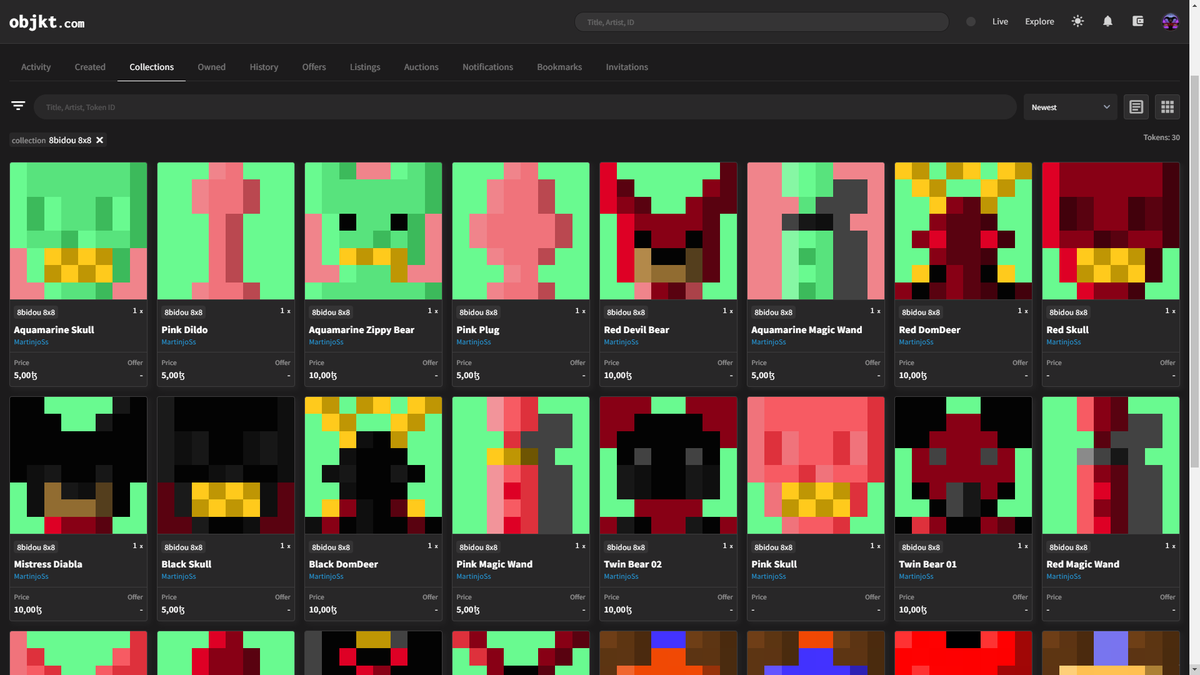
Task: Open the Twin Bear 01 thumbnail
Action: (963, 465)
